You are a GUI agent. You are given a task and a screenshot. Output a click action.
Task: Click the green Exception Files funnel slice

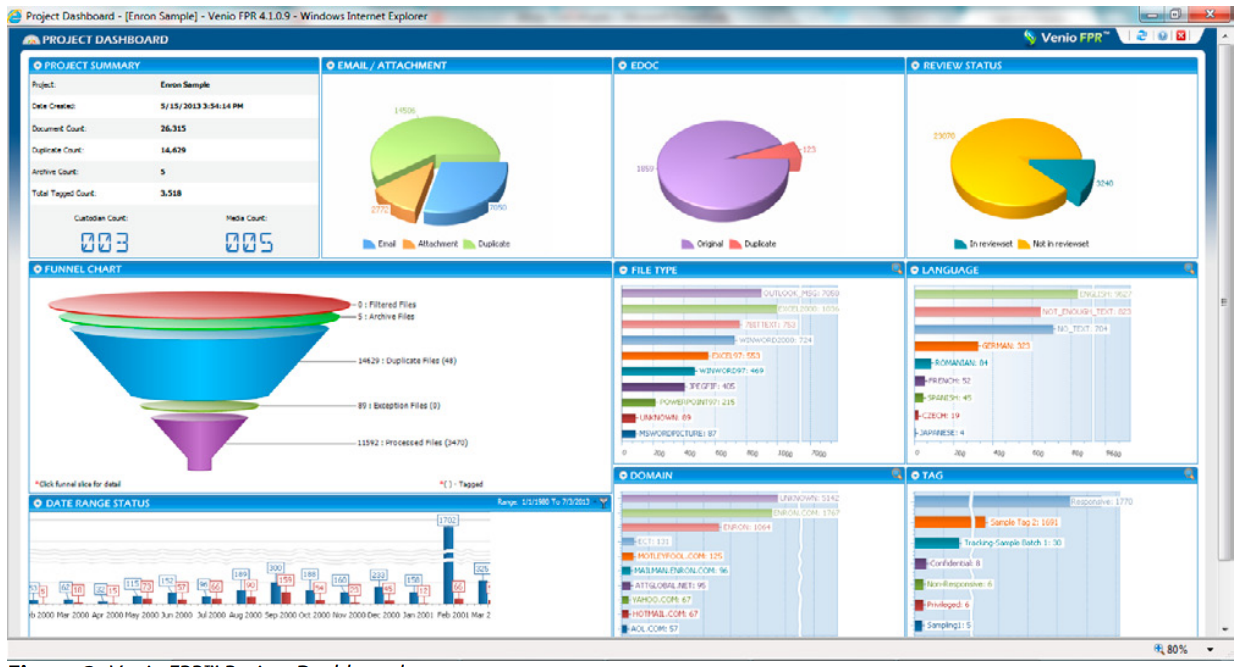pyautogui.click(x=199, y=406)
